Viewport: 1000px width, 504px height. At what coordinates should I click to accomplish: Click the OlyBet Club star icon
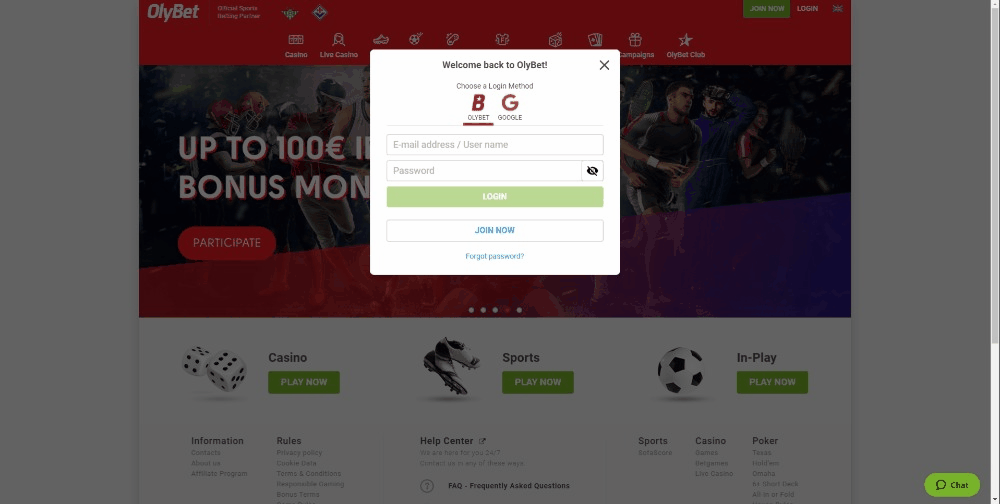[686, 40]
